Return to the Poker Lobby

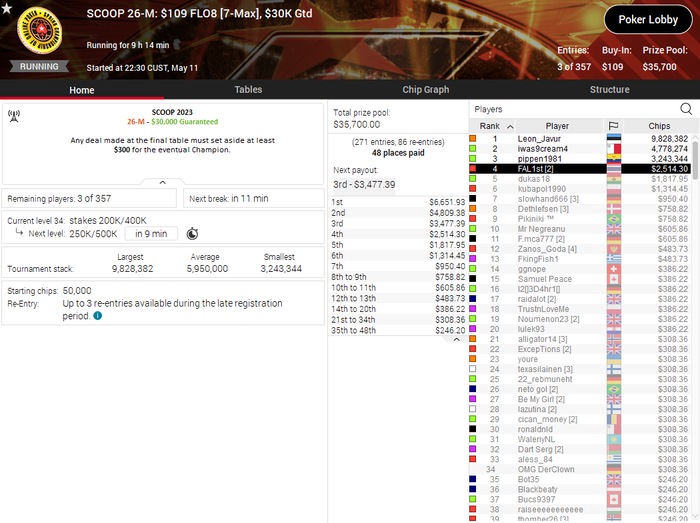pos(648,20)
